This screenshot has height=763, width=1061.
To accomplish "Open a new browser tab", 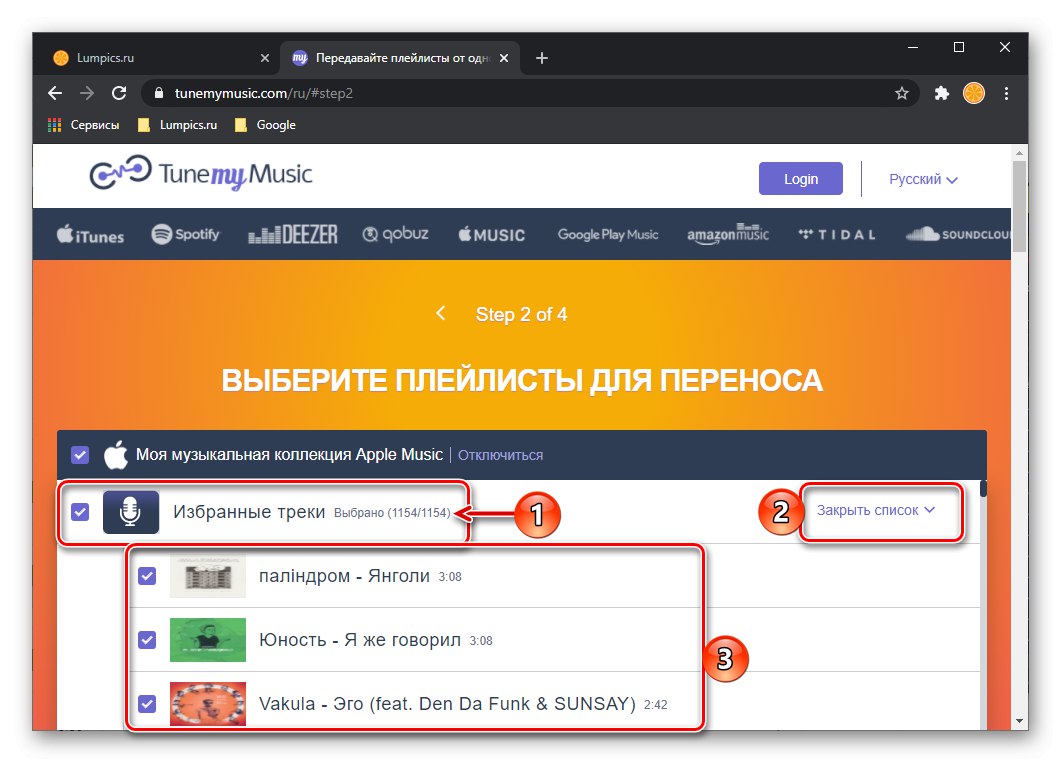I will 542,58.
